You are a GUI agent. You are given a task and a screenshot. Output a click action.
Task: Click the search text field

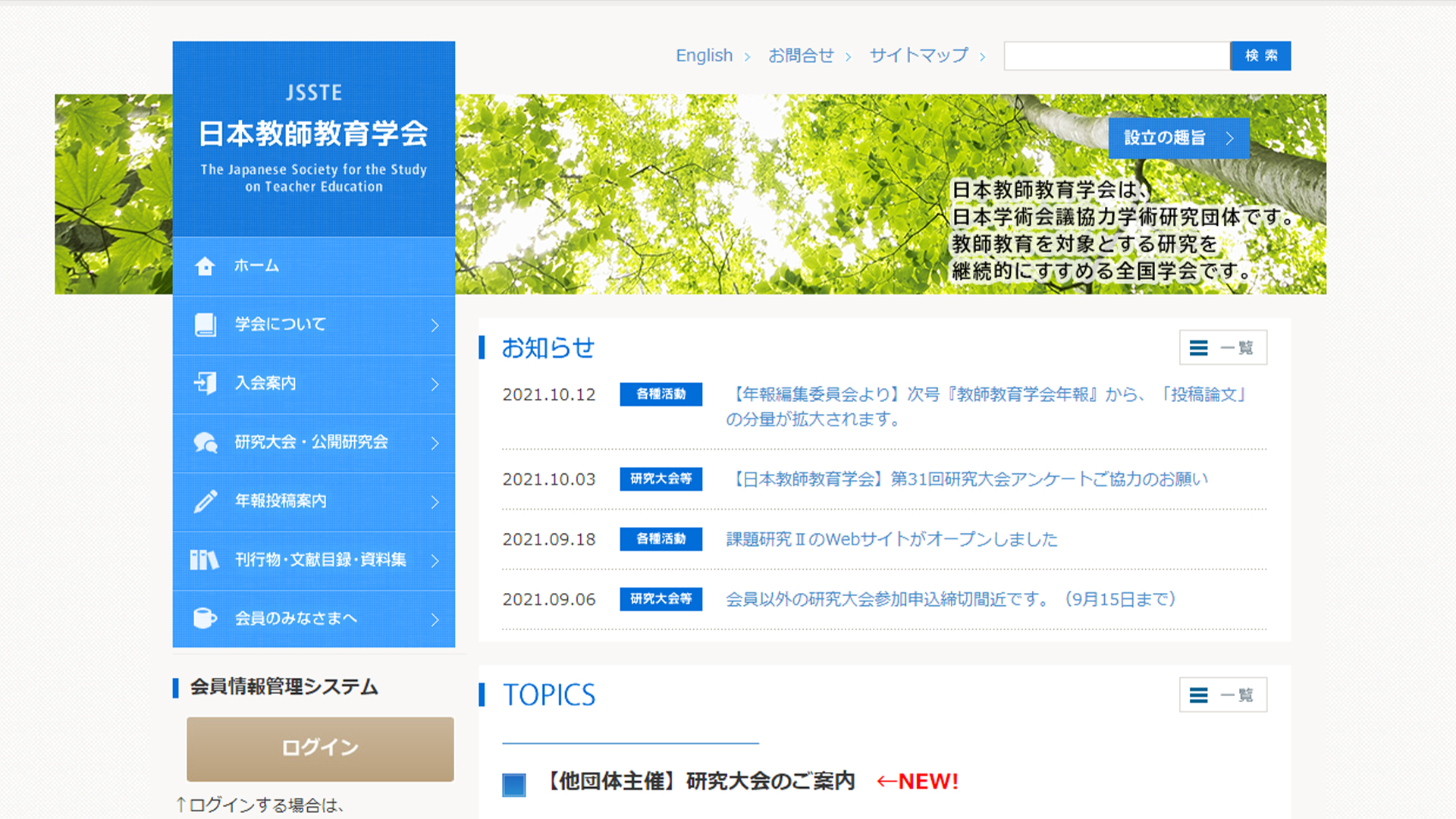pyautogui.click(x=1116, y=56)
